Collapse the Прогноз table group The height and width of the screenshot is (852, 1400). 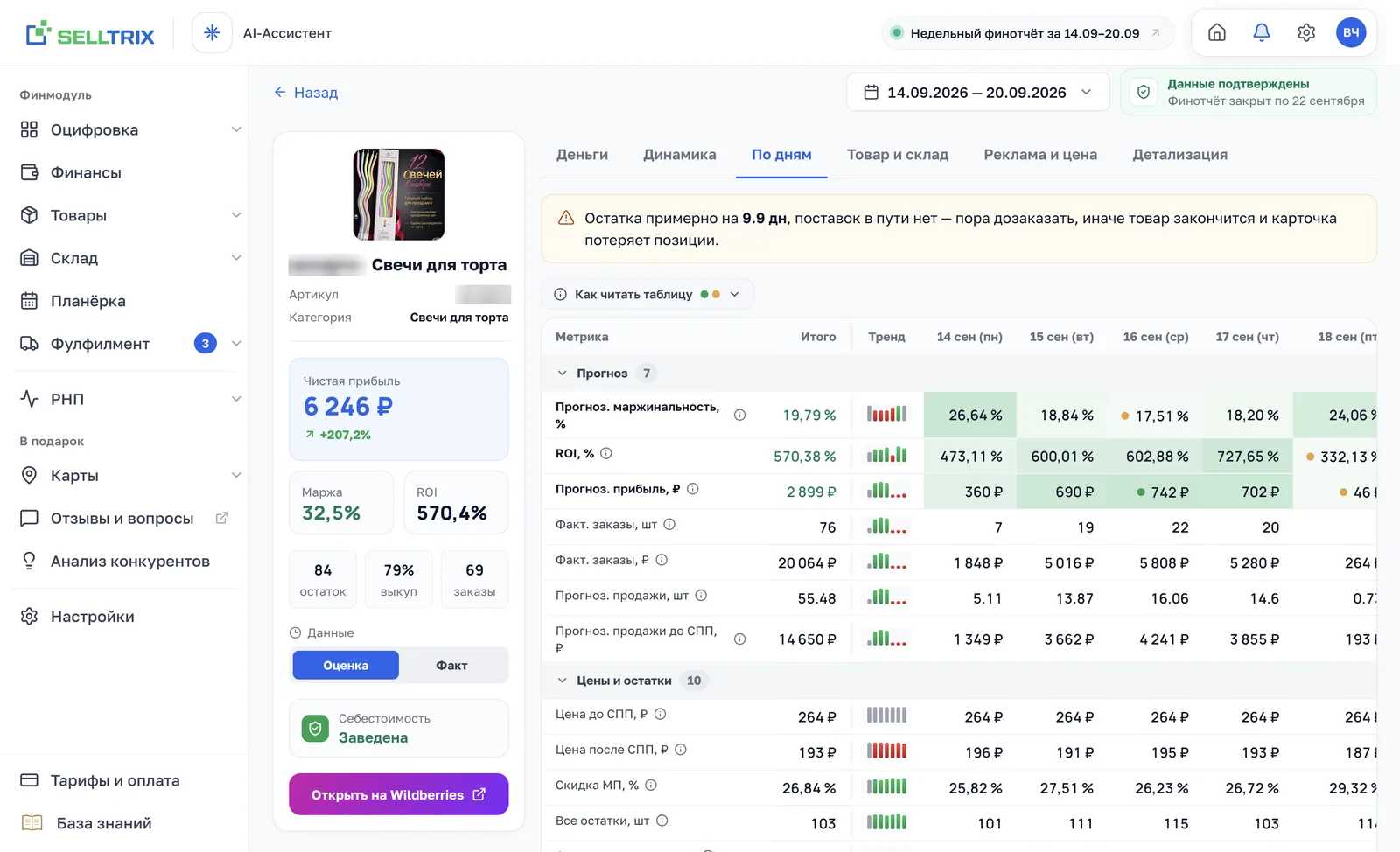[562, 374]
